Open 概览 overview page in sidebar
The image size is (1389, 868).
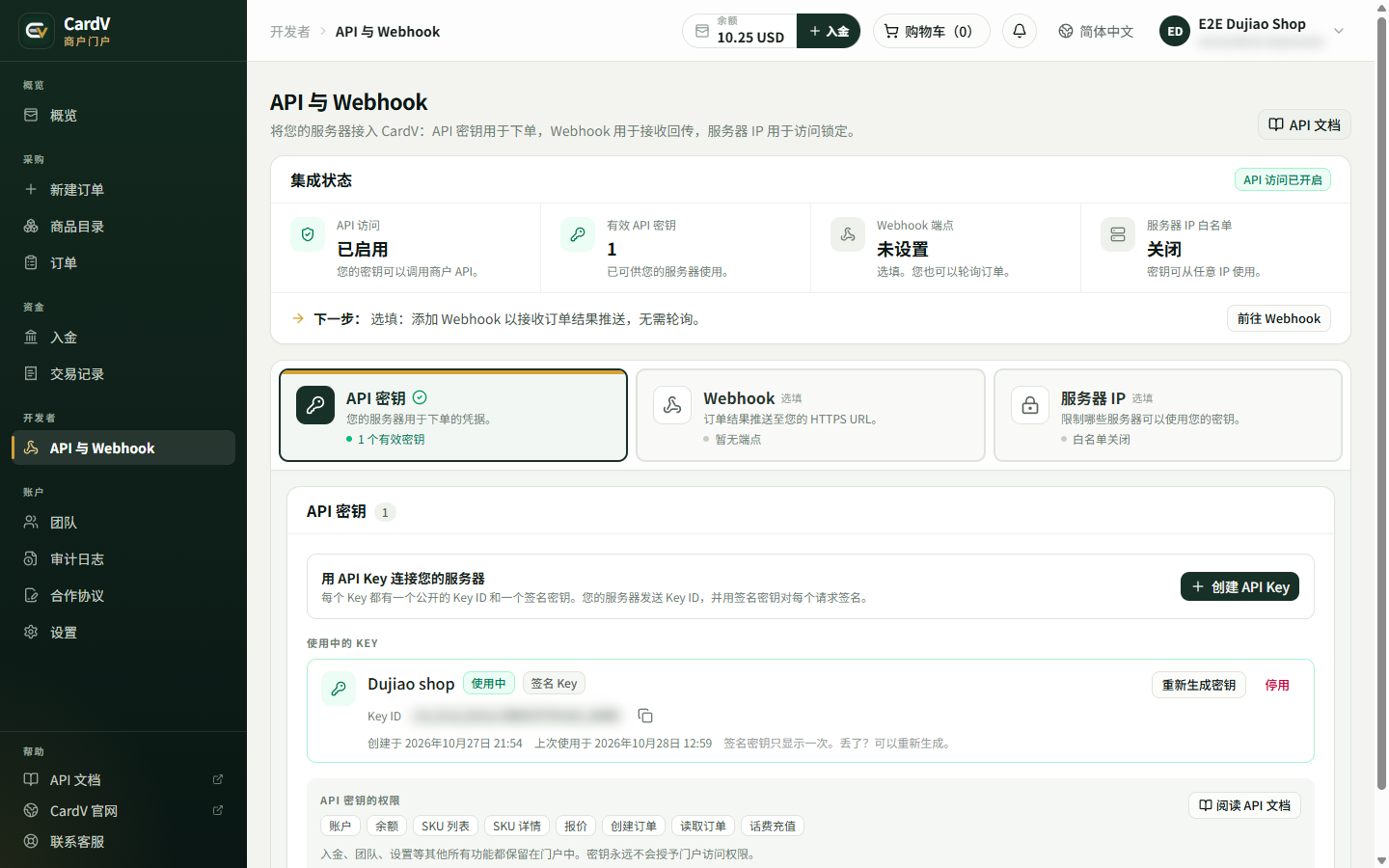(x=123, y=115)
